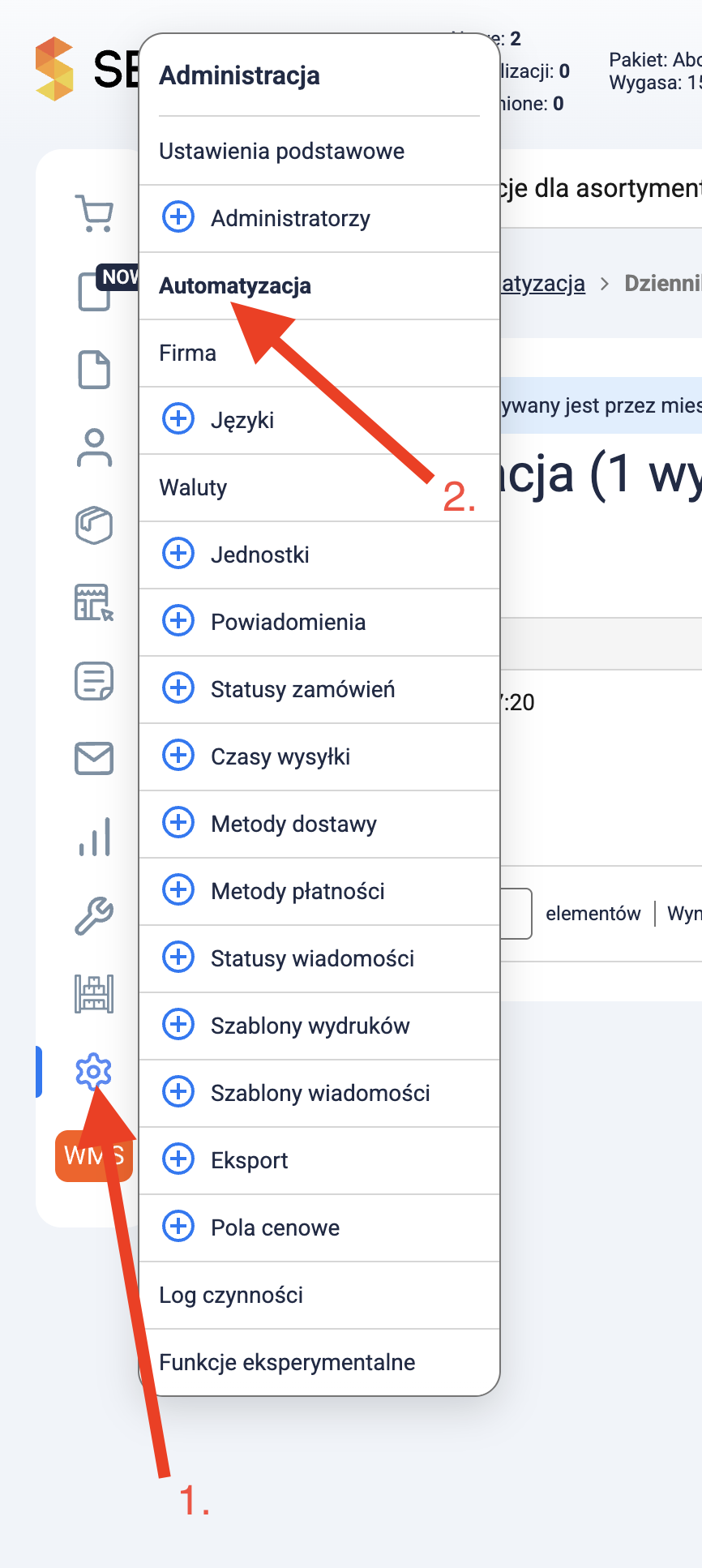Expand Eksport with its plus icon

178,1159
